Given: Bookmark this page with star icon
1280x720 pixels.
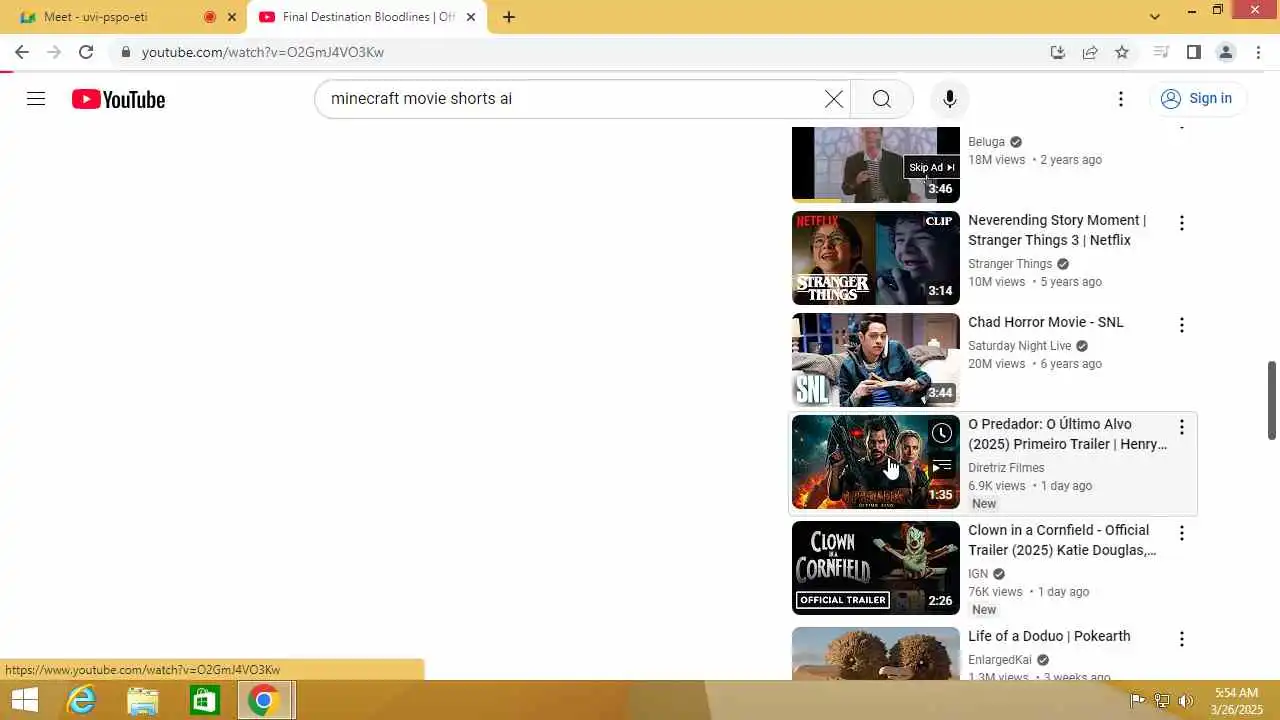Looking at the screenshot, I should point(1122,52).
